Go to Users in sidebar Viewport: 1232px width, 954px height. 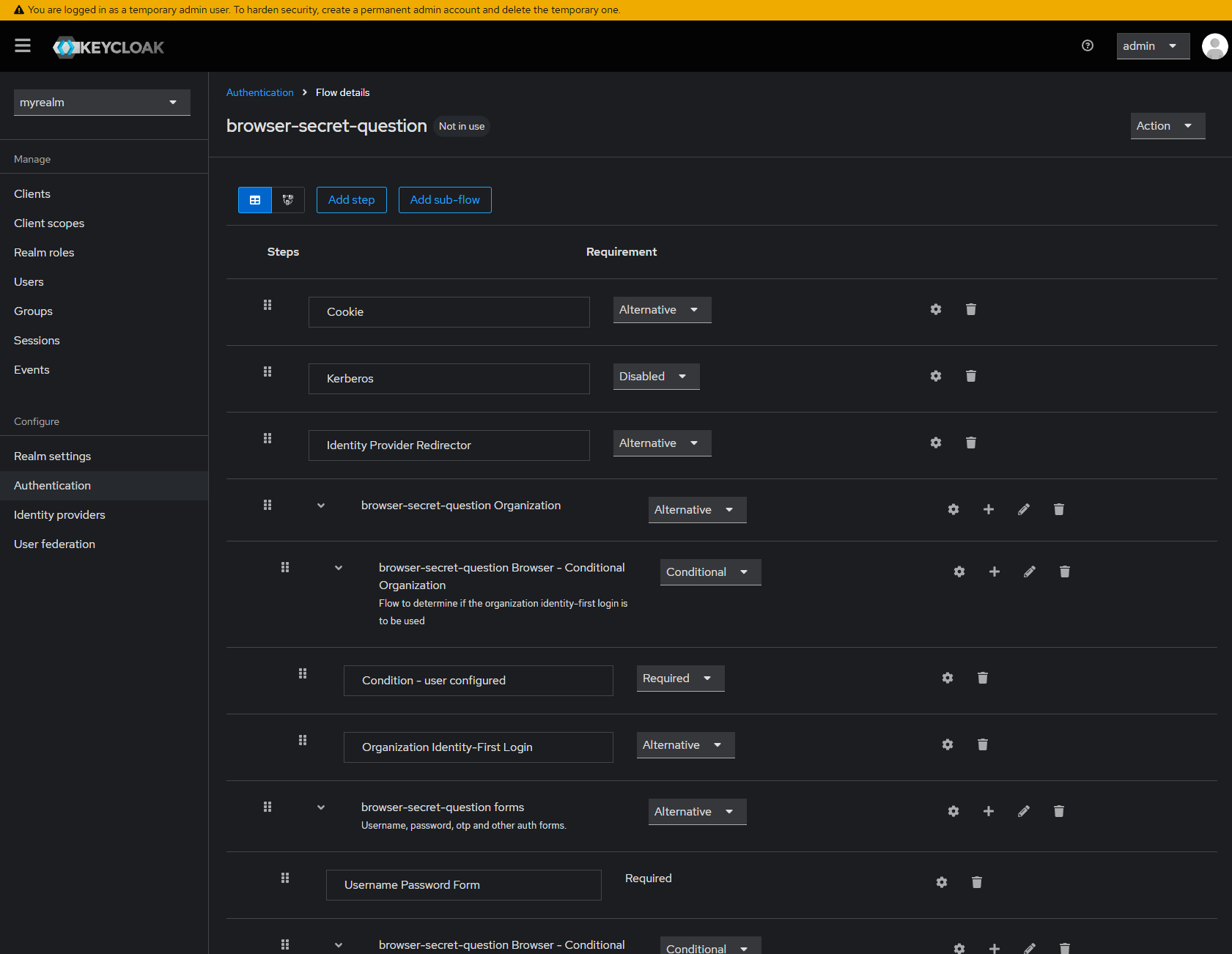[104, 282]
